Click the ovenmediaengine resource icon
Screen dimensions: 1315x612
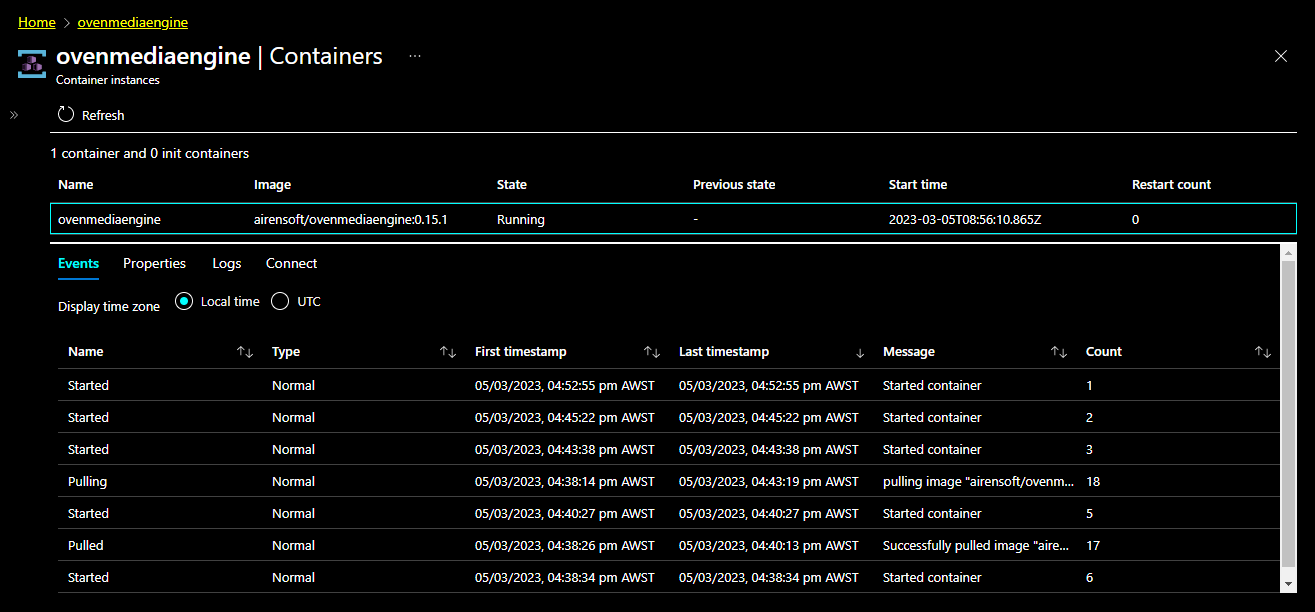tap(31, 62)
